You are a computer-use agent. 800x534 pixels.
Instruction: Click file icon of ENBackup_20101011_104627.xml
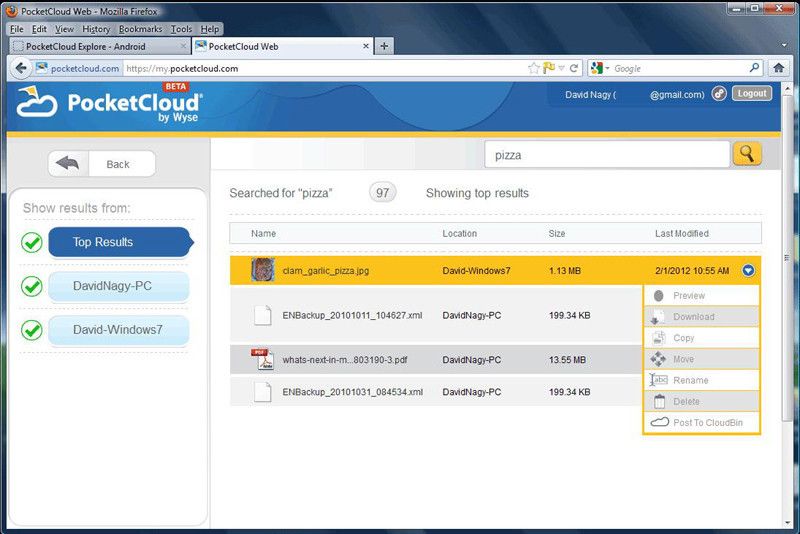pos(263,315)
